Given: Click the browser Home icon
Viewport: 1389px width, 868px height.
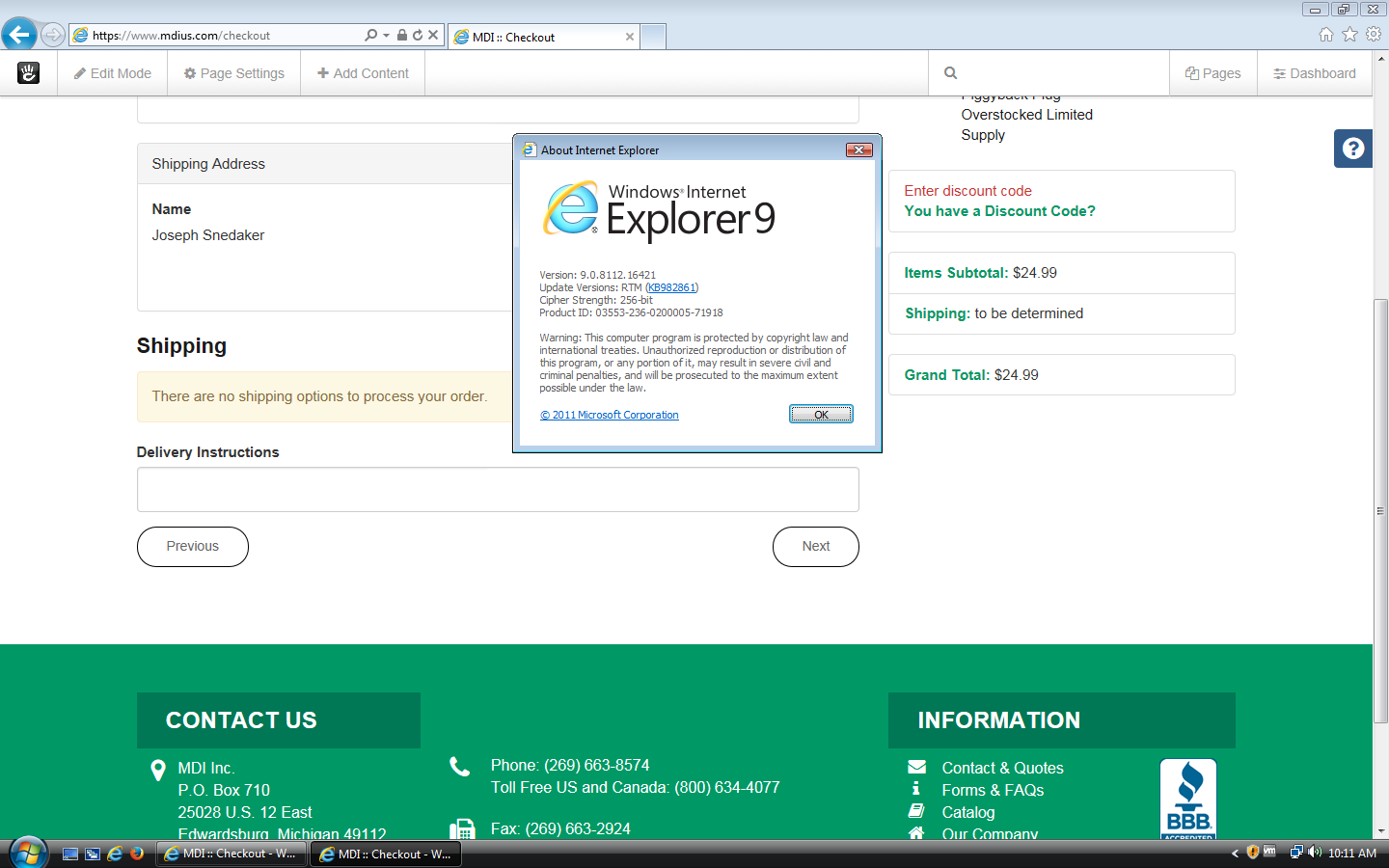Looking at the screenshot, I should [x=1326, y=35].
